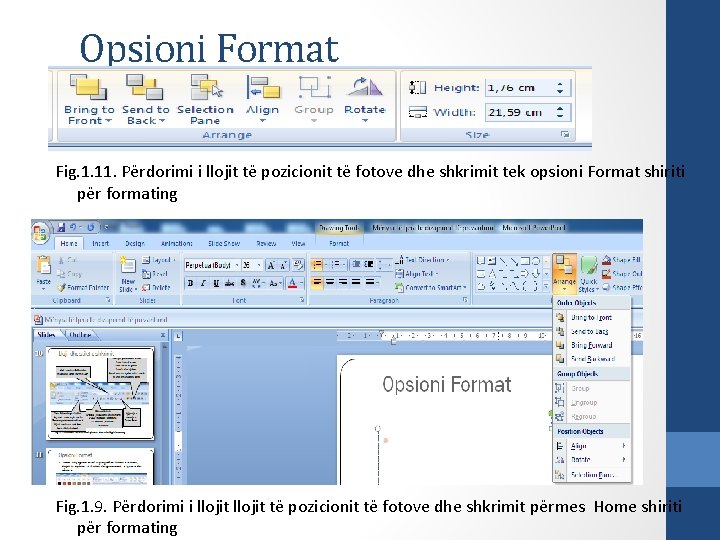This screenshot has height=540, width=720.
Task: Click the large Align button in the Arrange group
Action: tap(263, 99)
